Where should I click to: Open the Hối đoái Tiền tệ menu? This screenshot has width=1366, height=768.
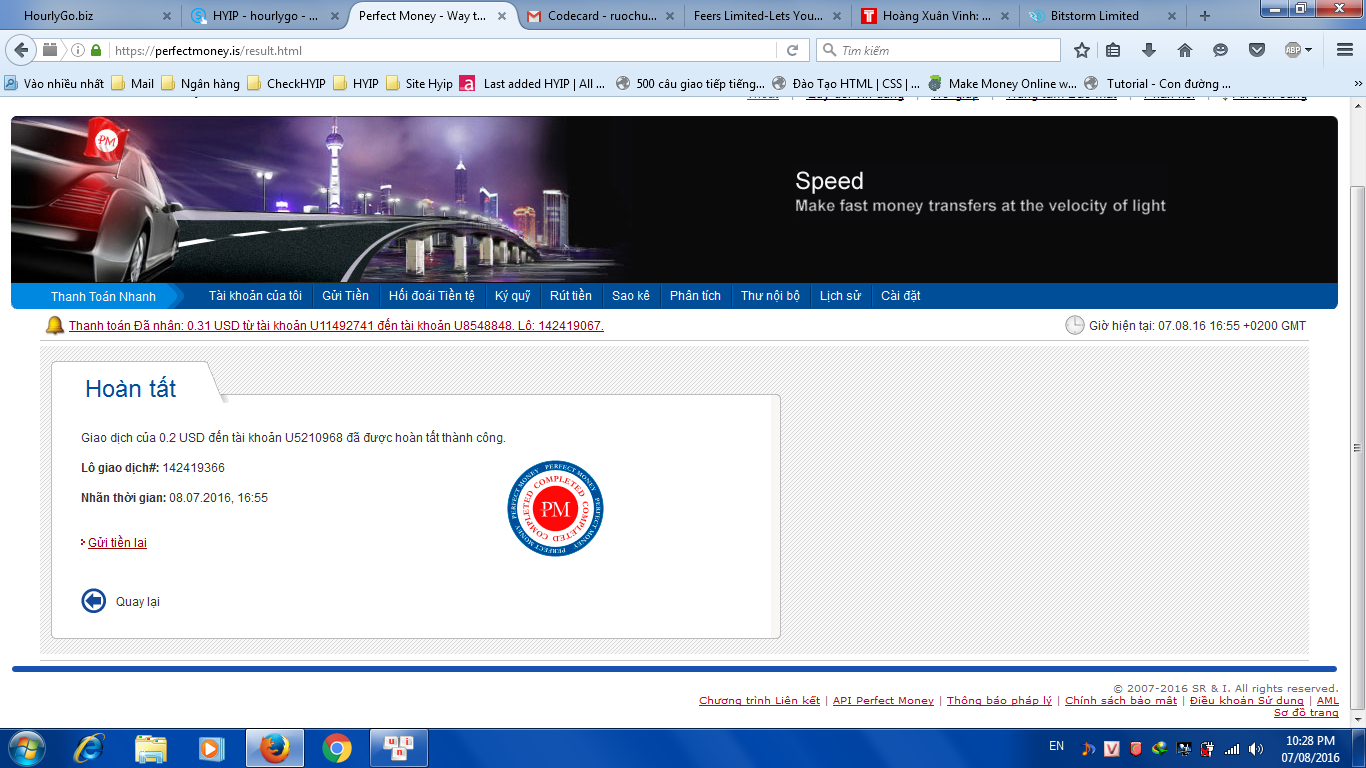(432, 296)
